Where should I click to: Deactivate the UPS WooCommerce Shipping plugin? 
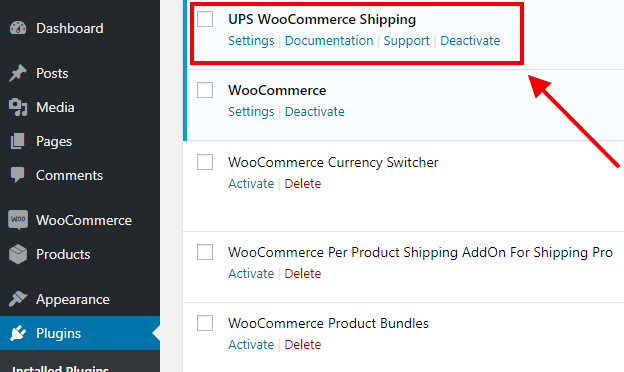[470, 41]
